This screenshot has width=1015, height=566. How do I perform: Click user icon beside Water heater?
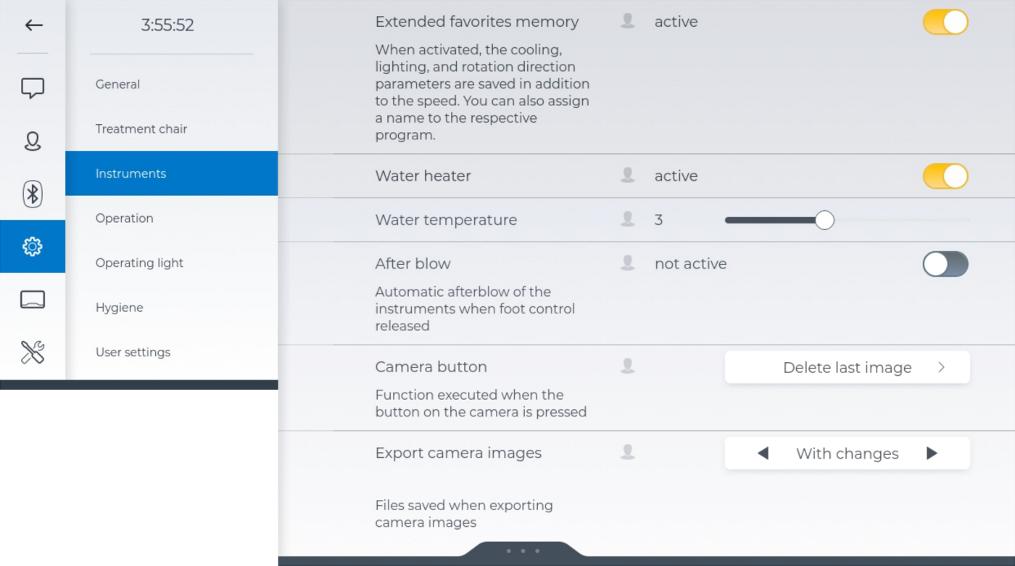[x=628, y=175]
